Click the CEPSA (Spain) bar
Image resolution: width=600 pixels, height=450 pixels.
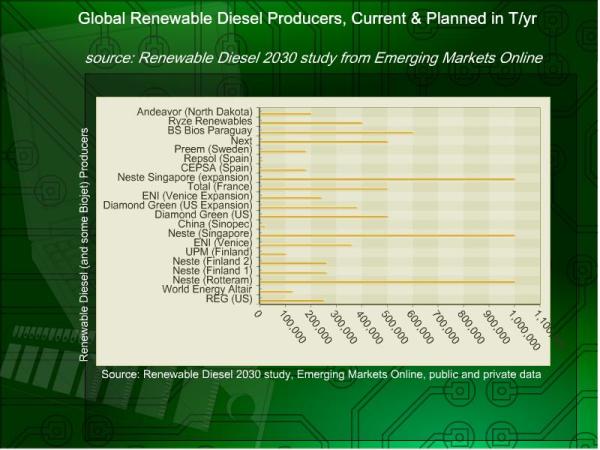(x=283, y=170)
